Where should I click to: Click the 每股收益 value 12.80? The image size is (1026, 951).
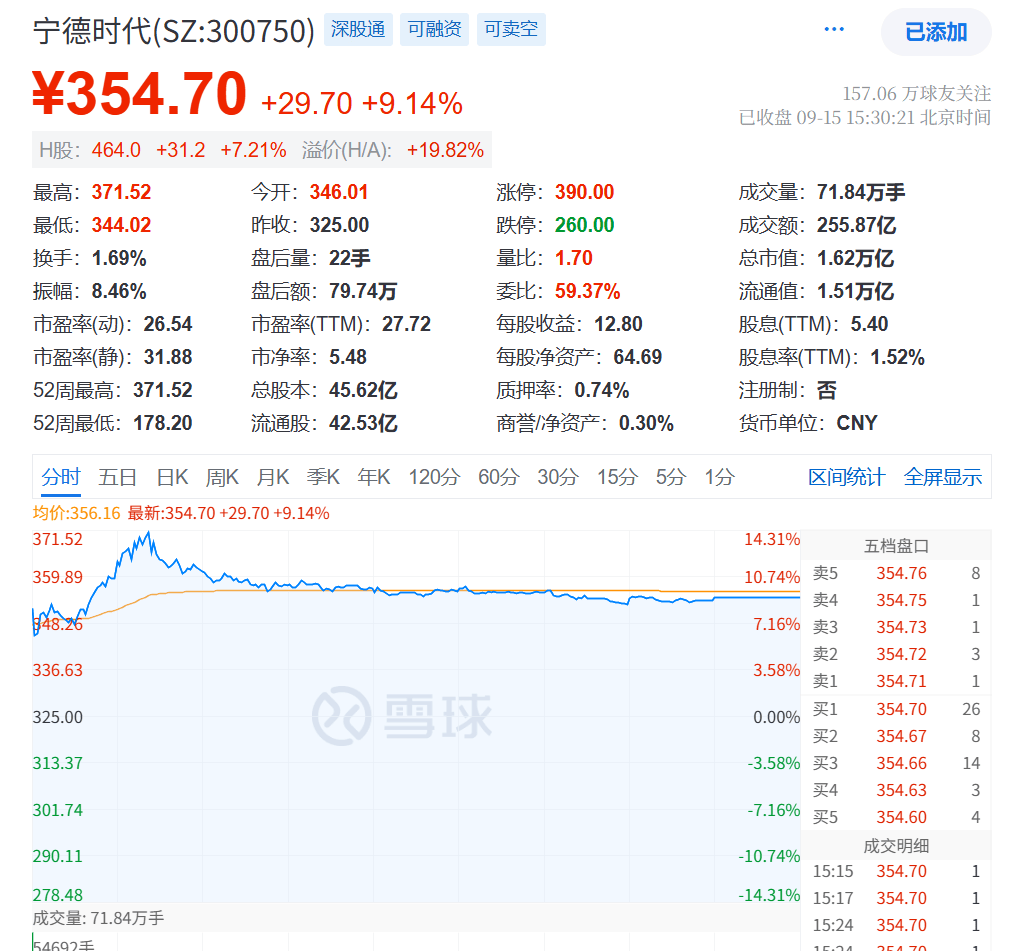pyautogui.click(x=618, y=324)
